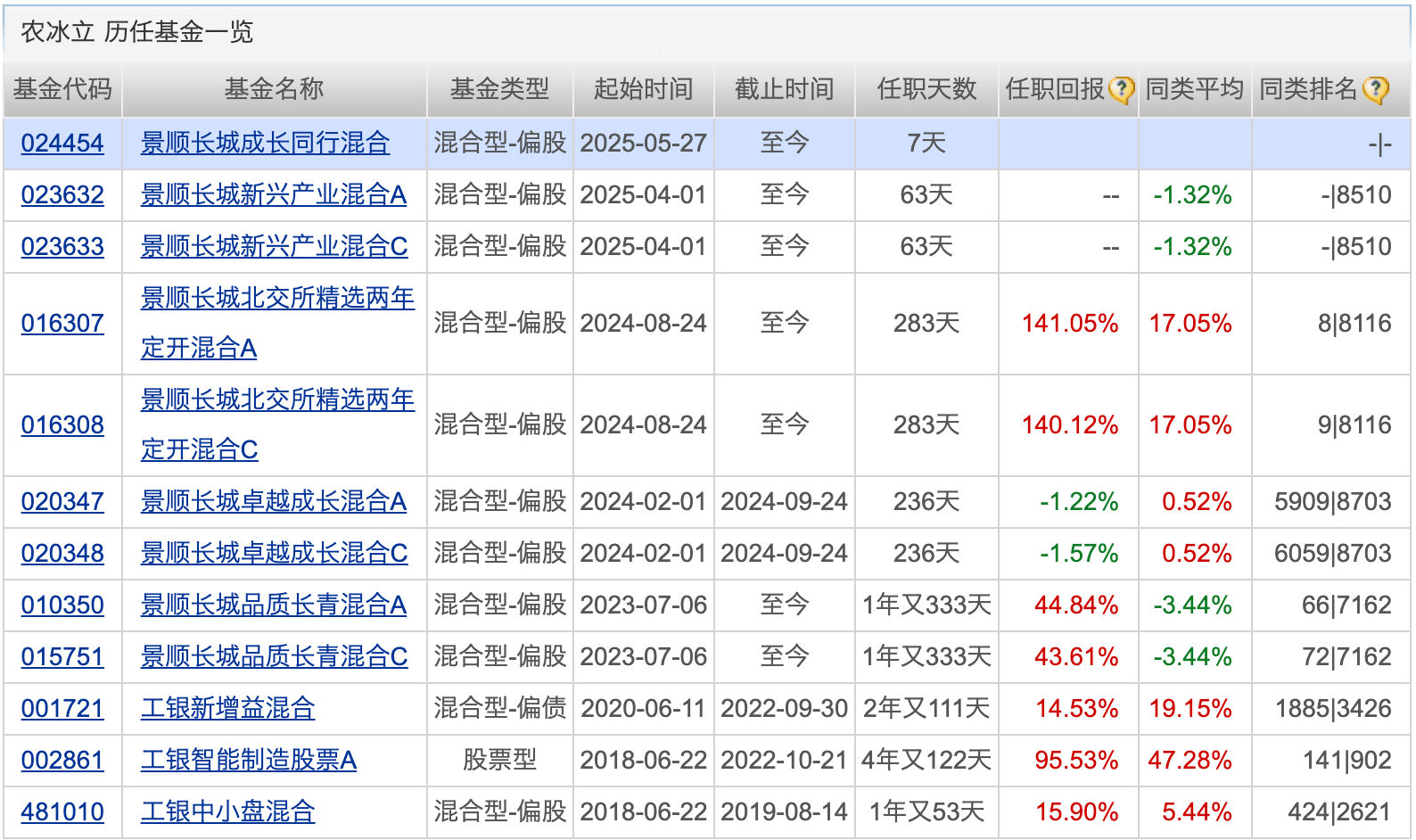Click the ranking 1885|3426 cell
The height and width of the screenshot is (840, 1416).
click(1333, 709)
